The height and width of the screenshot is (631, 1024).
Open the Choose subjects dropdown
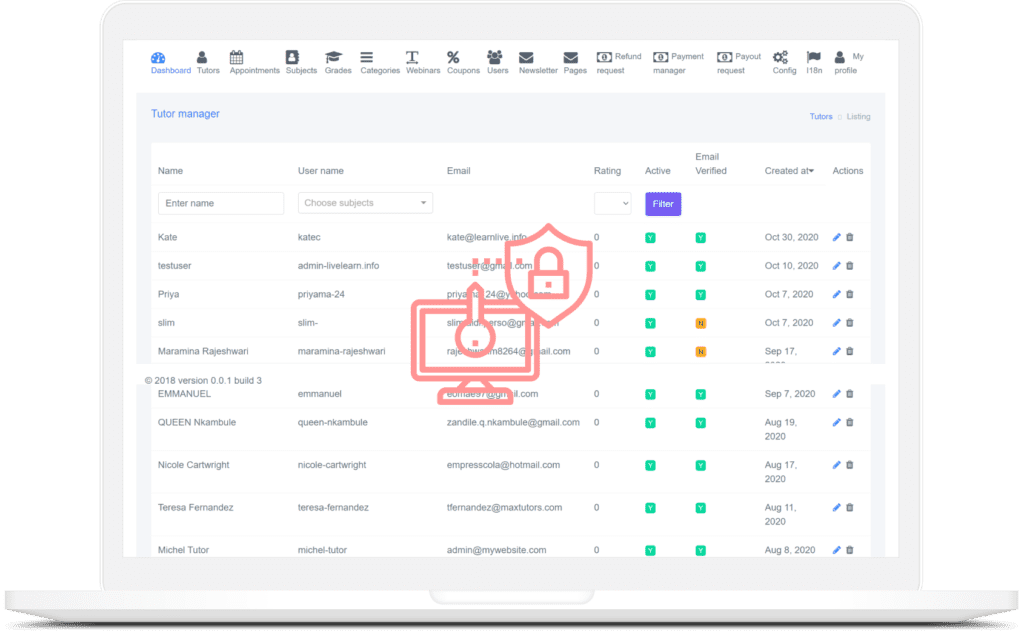tap(364, 202)
